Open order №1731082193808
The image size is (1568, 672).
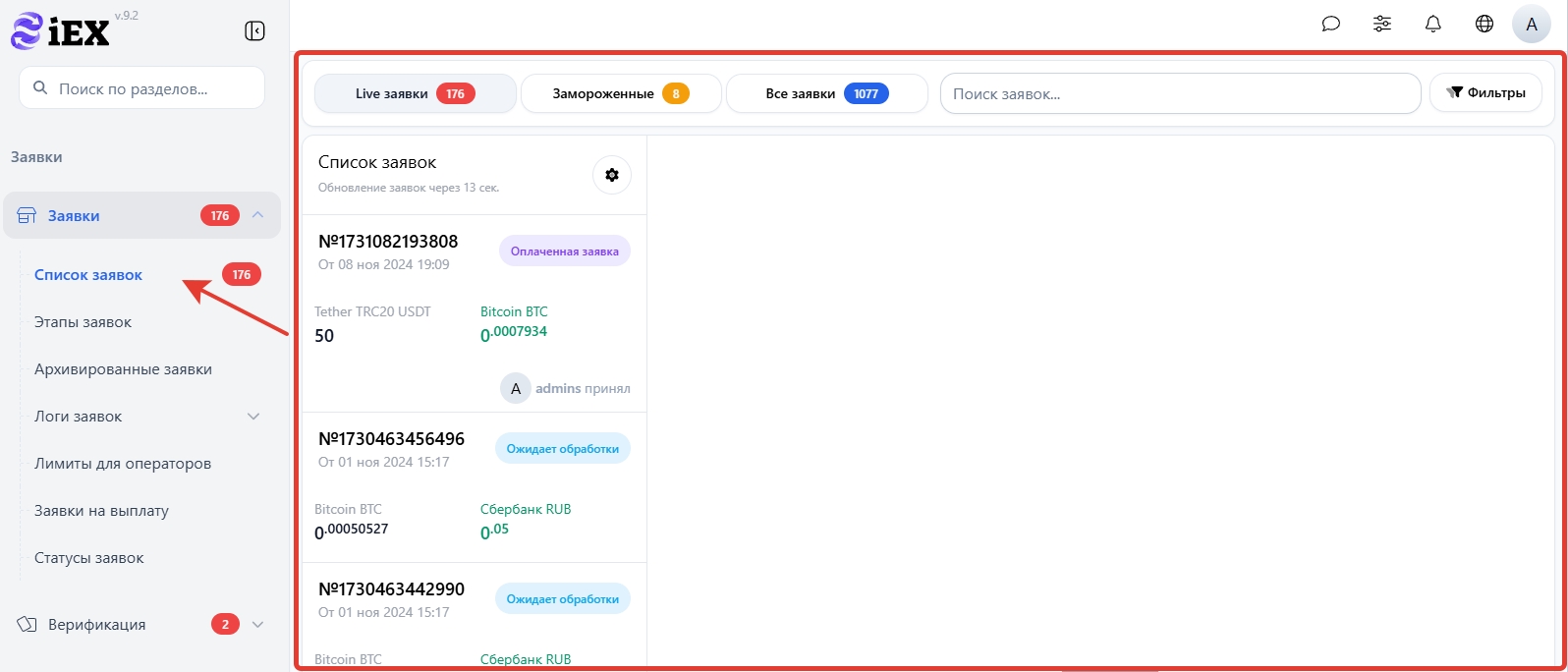click(388, 242)
